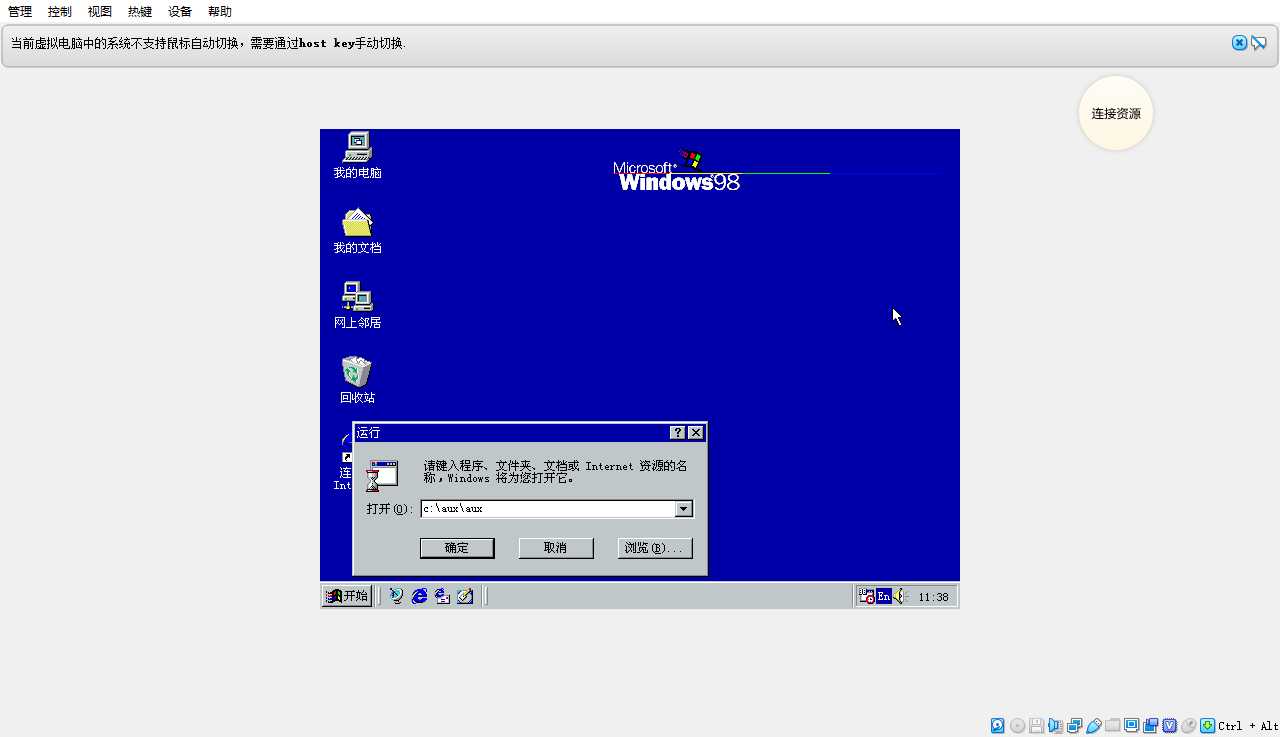This screenshot has width=1280, height=737.
Task: Click the USB devices status icon
Action: [x=1094, y=726]
